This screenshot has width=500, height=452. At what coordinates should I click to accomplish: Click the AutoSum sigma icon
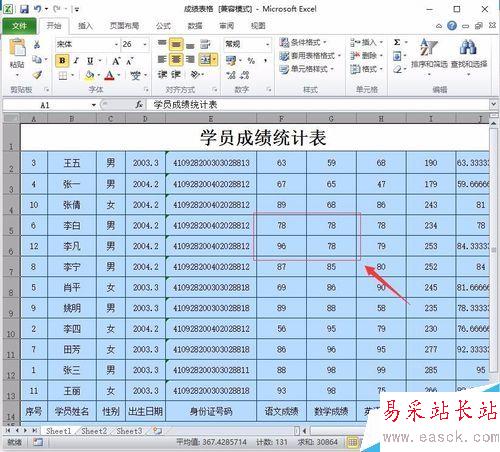pos(397,42)
